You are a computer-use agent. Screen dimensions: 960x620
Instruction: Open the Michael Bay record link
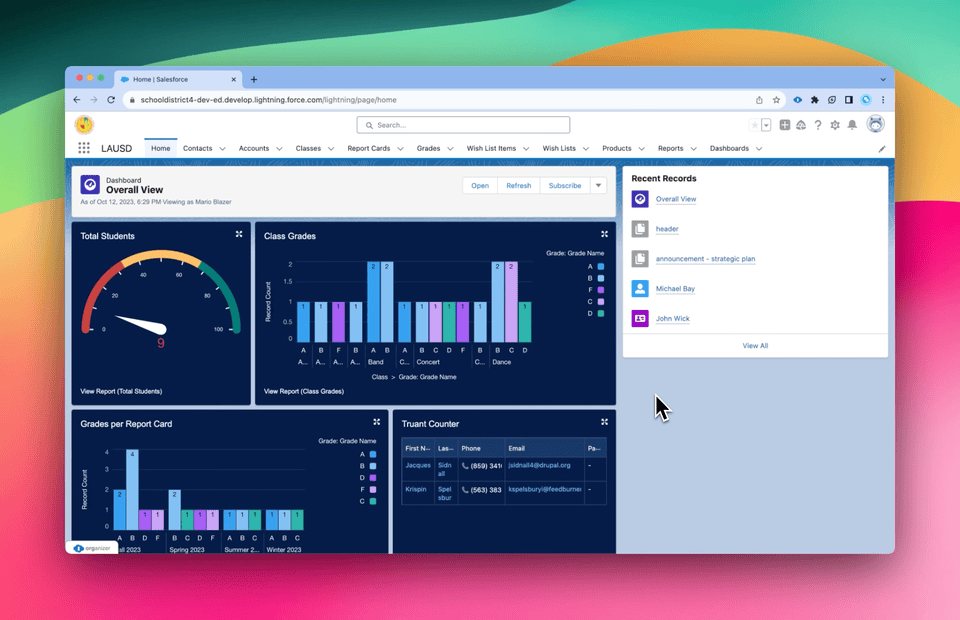click(x=675, y=288)
